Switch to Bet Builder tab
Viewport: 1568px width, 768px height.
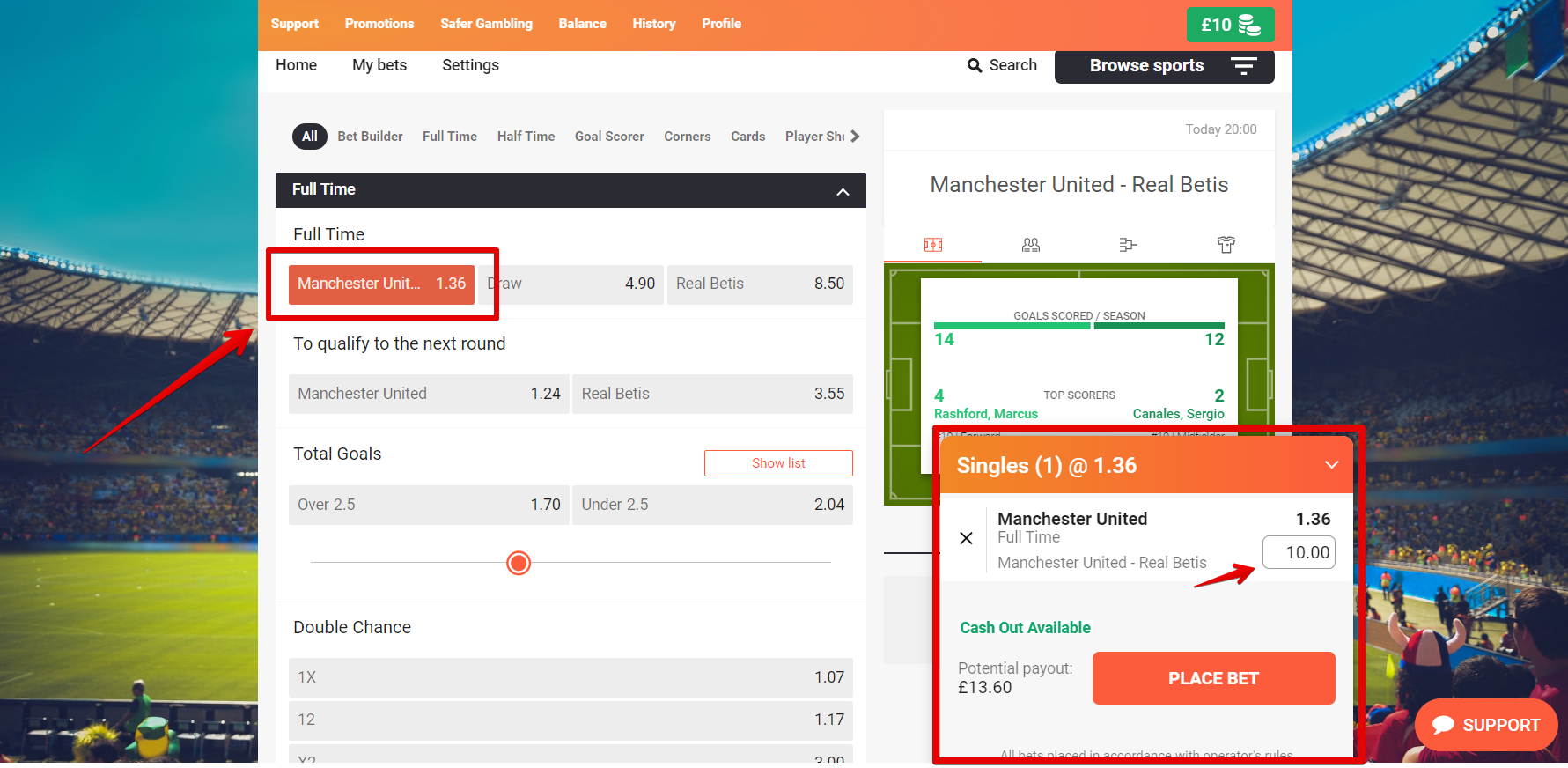tap(370, 137)
